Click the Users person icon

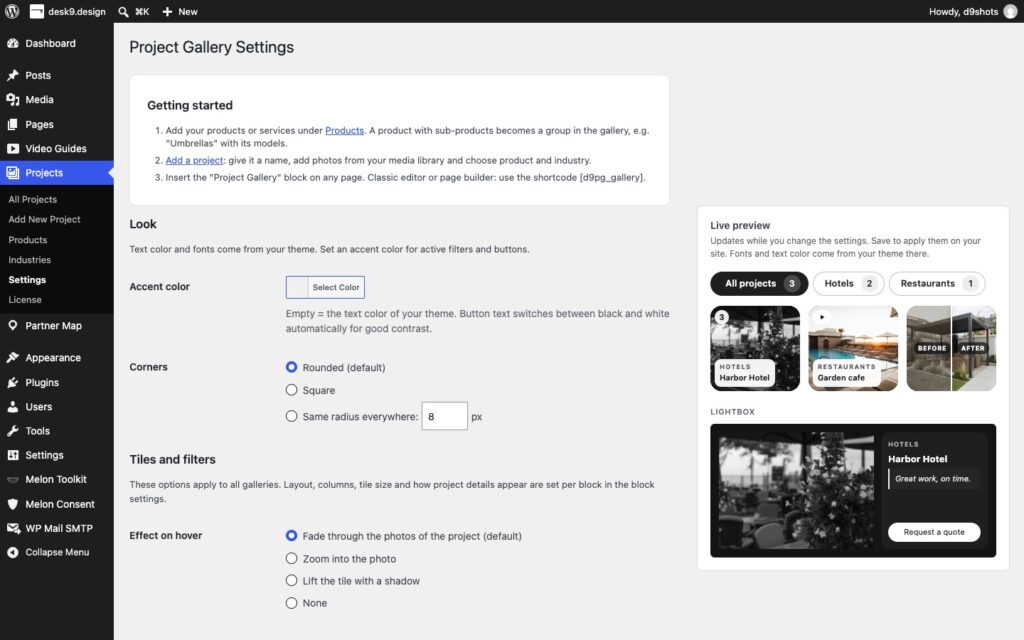tap(12, 406)
